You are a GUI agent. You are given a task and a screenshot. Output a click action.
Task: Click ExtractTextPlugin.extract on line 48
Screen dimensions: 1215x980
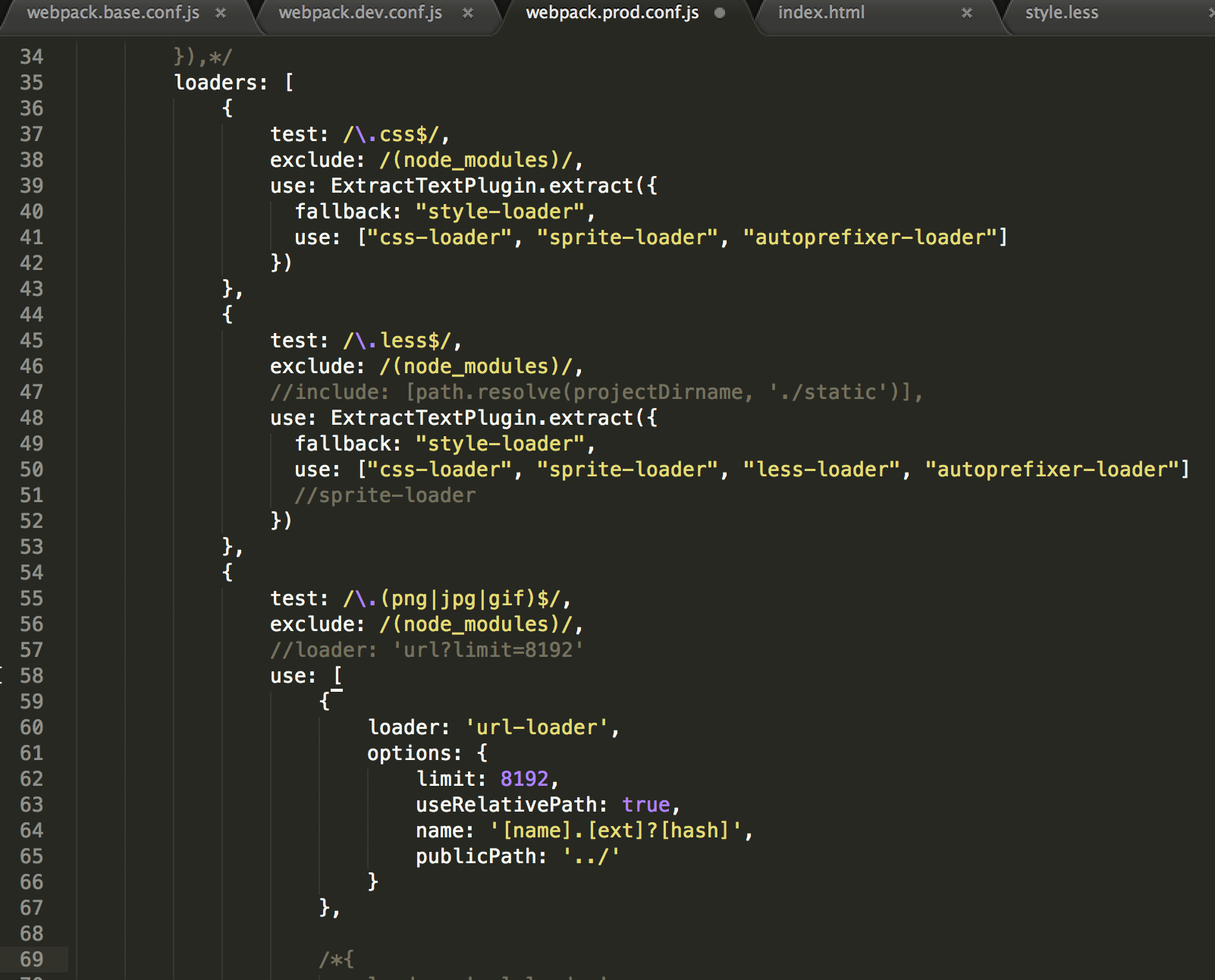pos(482,418)
